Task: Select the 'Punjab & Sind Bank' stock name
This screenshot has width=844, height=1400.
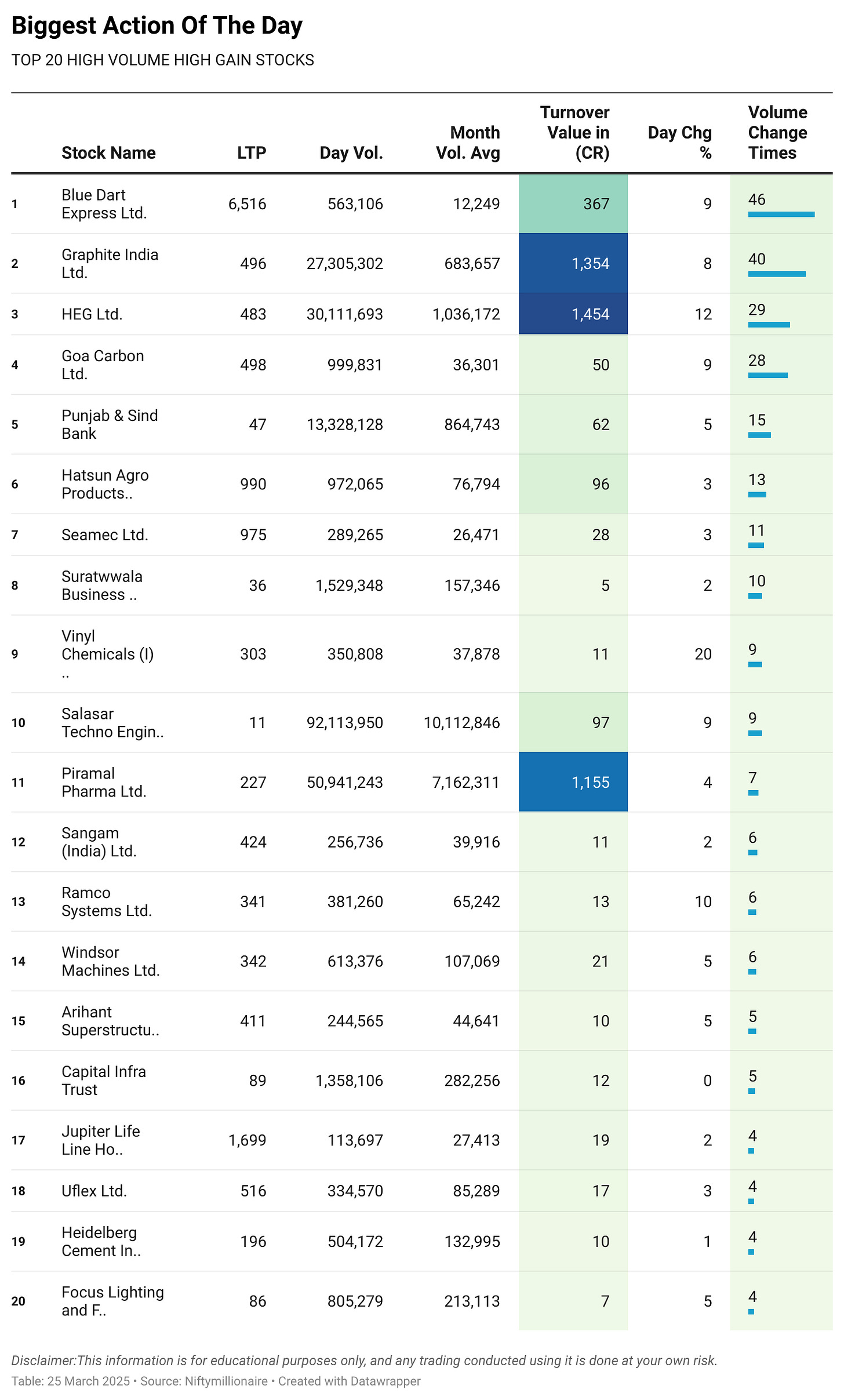Action: 110,424
